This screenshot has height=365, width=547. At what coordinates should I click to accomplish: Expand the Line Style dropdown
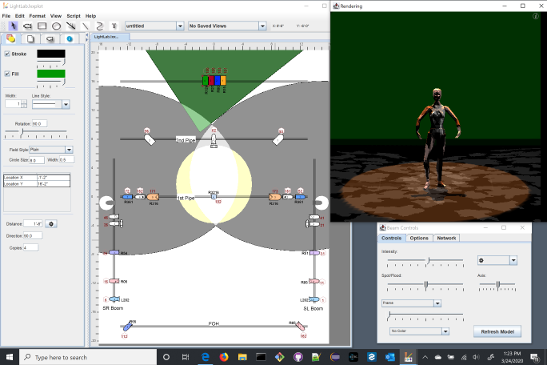click(x=66, y=104)
